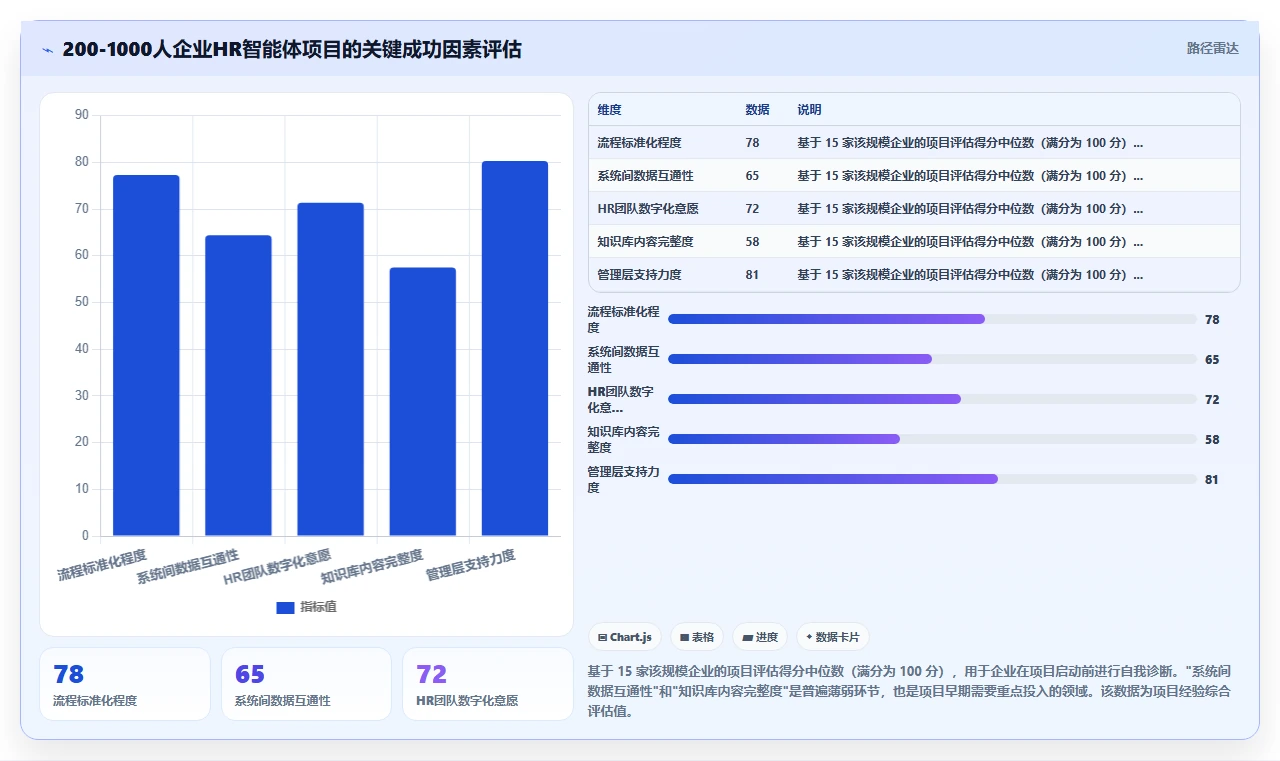
Task: Click the HR团队数字化意愿 progress bar
Action: [932, 399]
